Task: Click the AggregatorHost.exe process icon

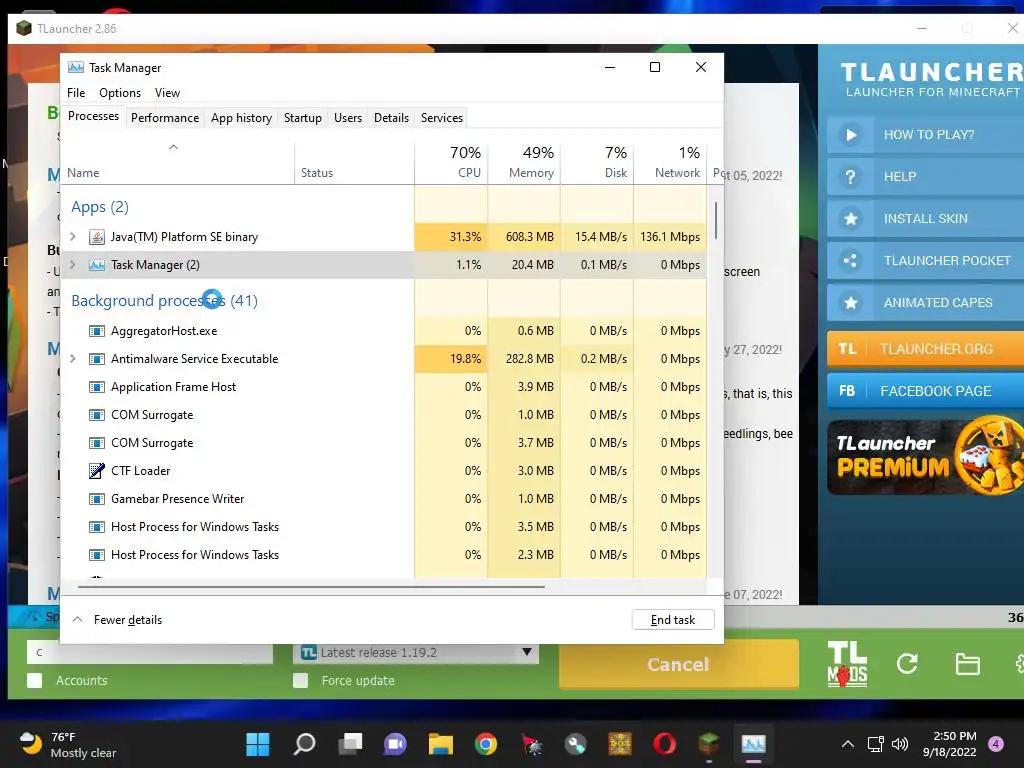Action: click(97, 331)
